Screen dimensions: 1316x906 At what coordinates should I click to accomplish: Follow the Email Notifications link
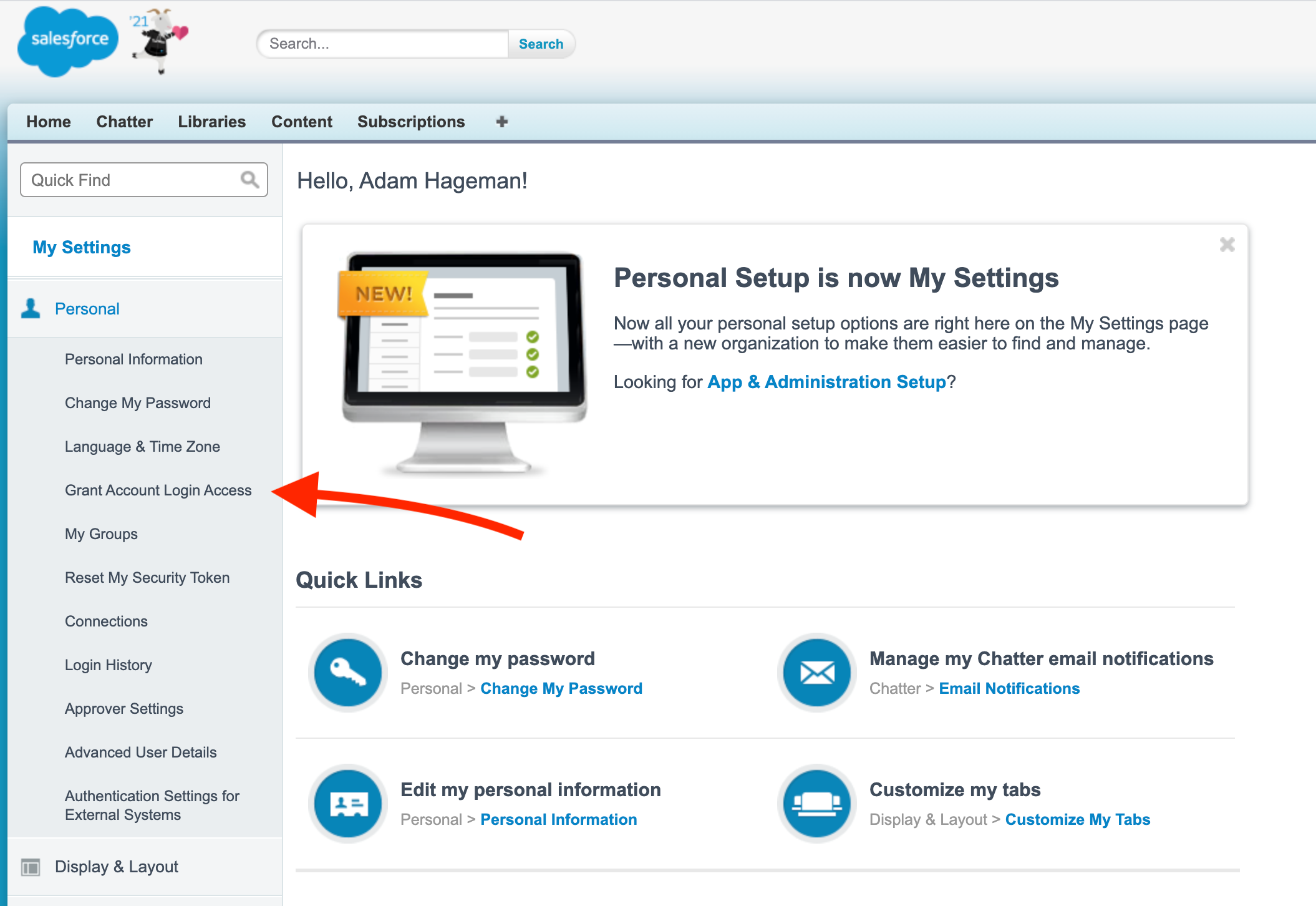pos(1009,688)
